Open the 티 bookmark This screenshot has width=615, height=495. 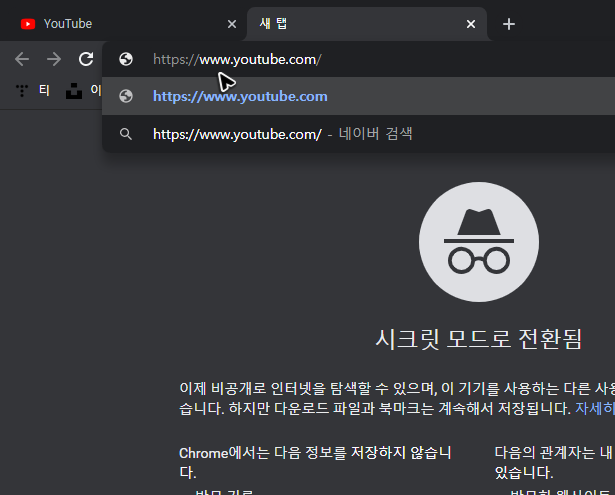click(33, 91)
